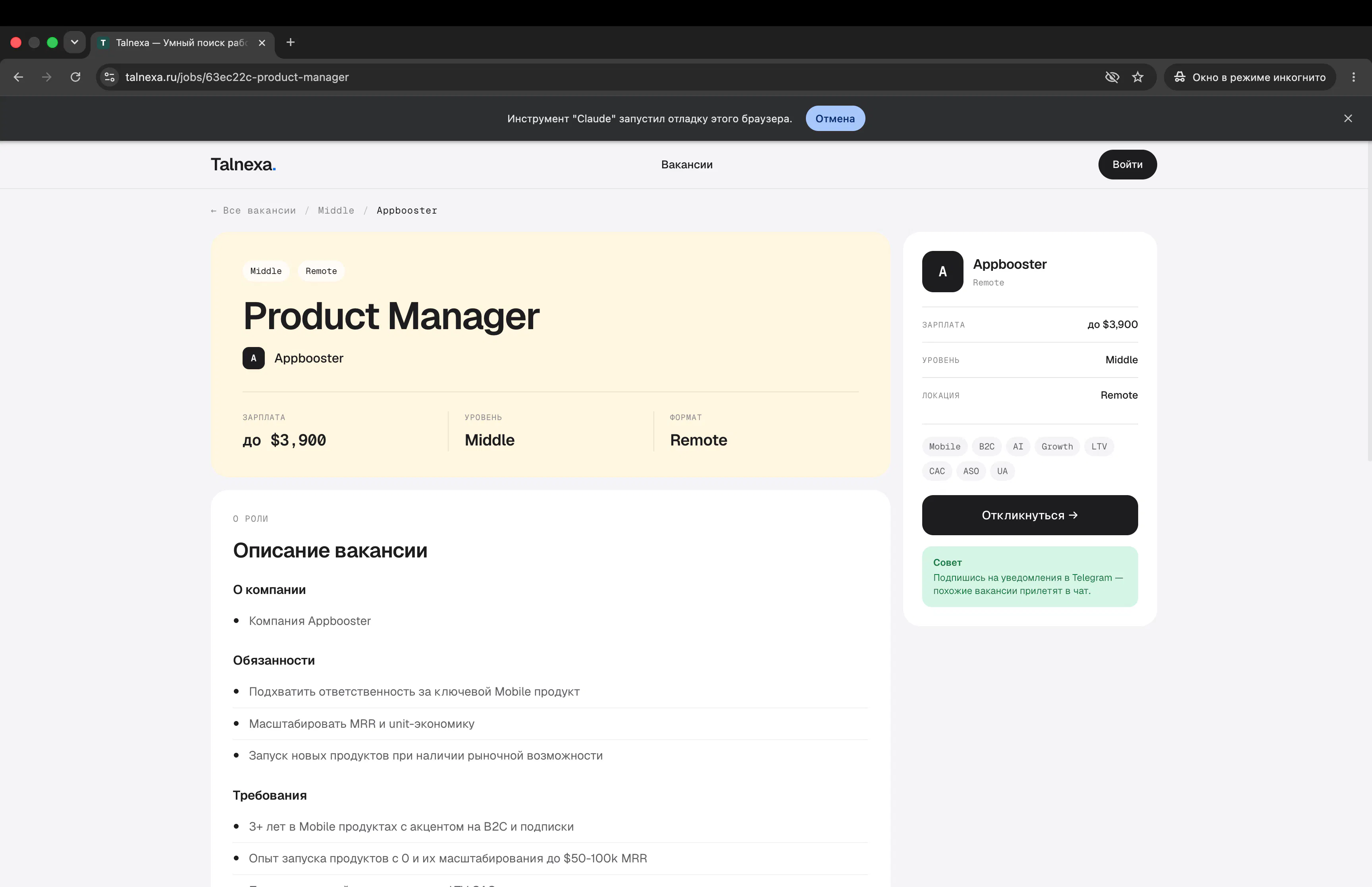Click the Войти login button
Viewport: 1372px width, 887px height.
tap(1127, 165)
